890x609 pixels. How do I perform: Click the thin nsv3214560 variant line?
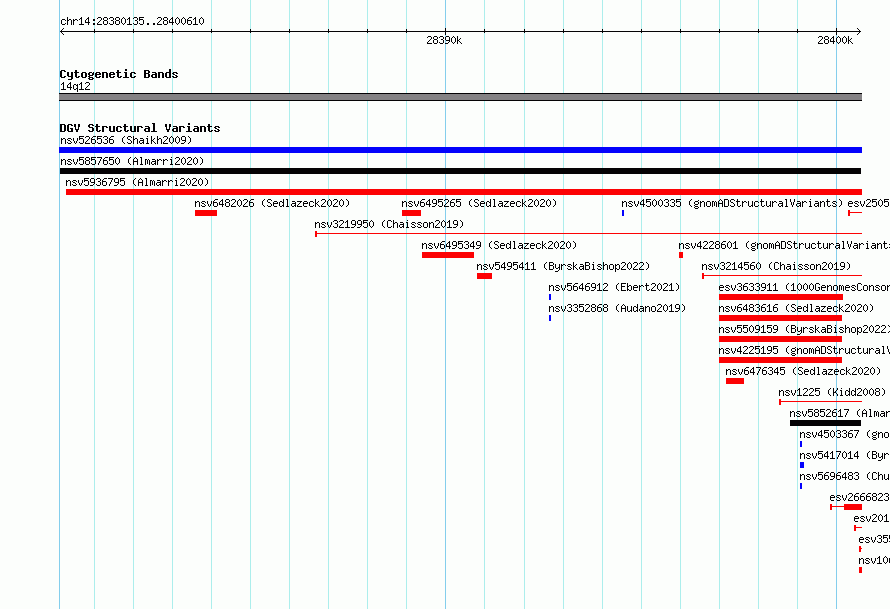[782, 276]
